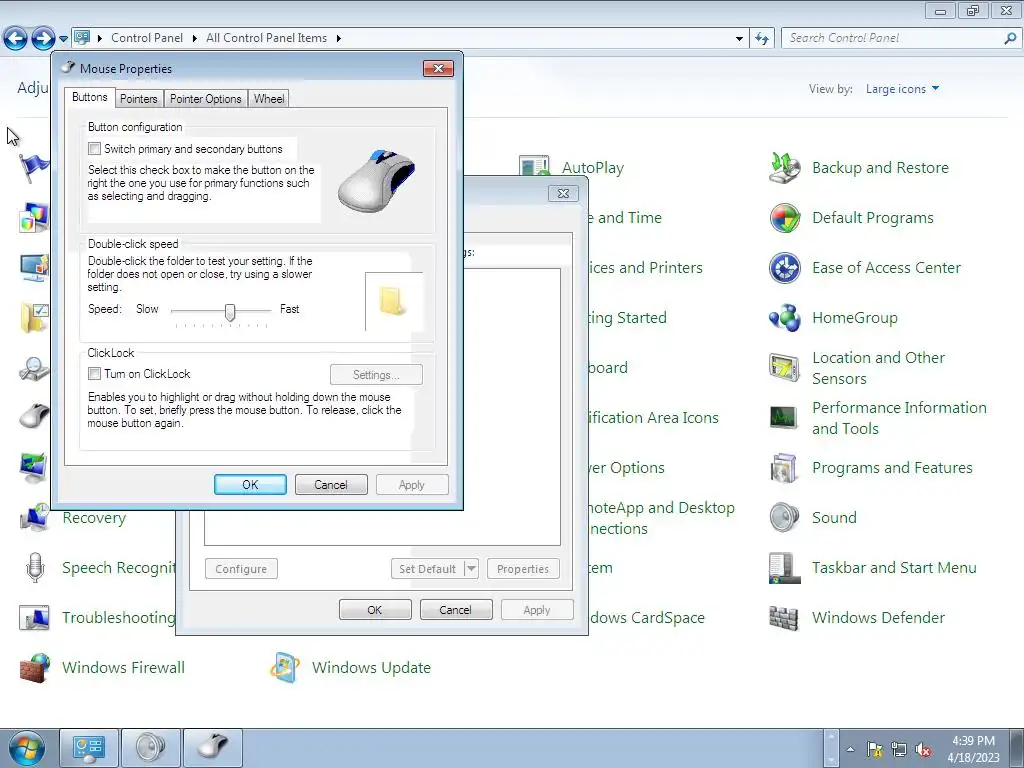The image size is (1024, 768).
Task: Open the Speech Recognition microphone icon
Action: pos(35,568)
